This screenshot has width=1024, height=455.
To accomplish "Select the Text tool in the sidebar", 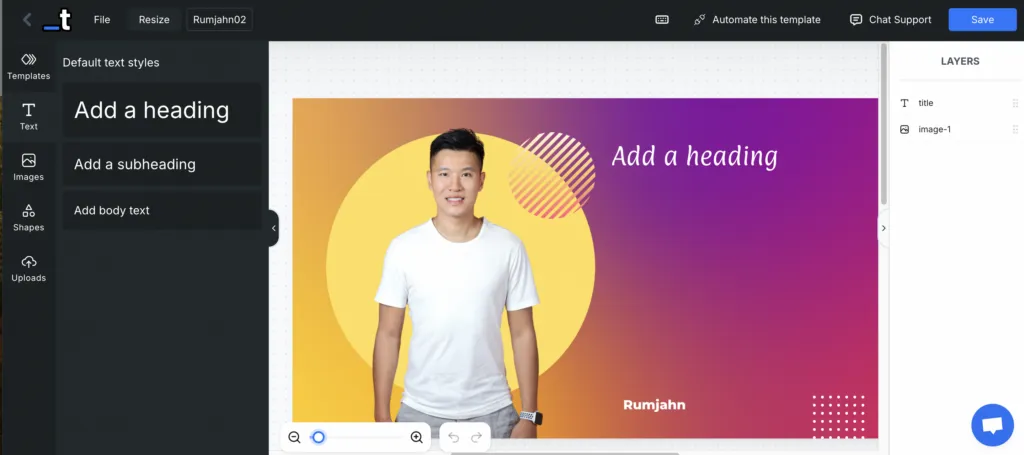I will coord(28,116).
